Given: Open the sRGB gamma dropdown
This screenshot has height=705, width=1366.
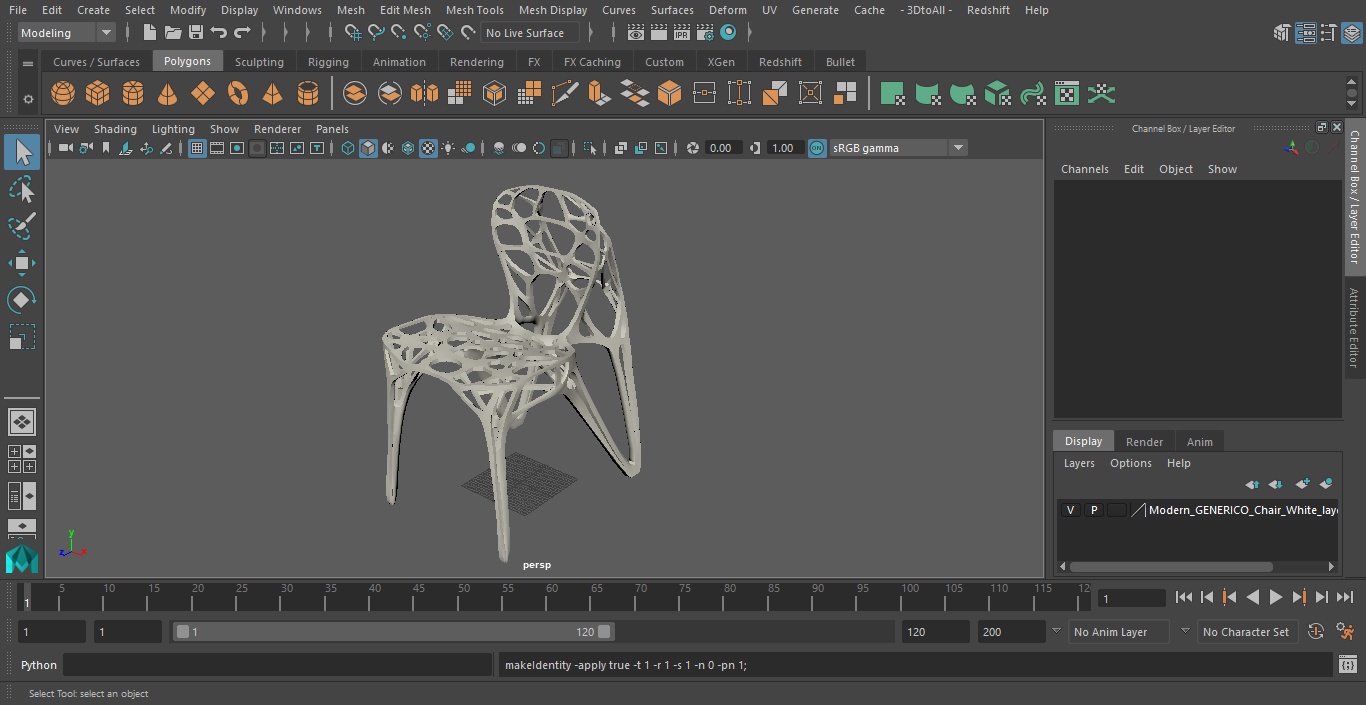Looking at the screenshot, I should click(897, 148).
